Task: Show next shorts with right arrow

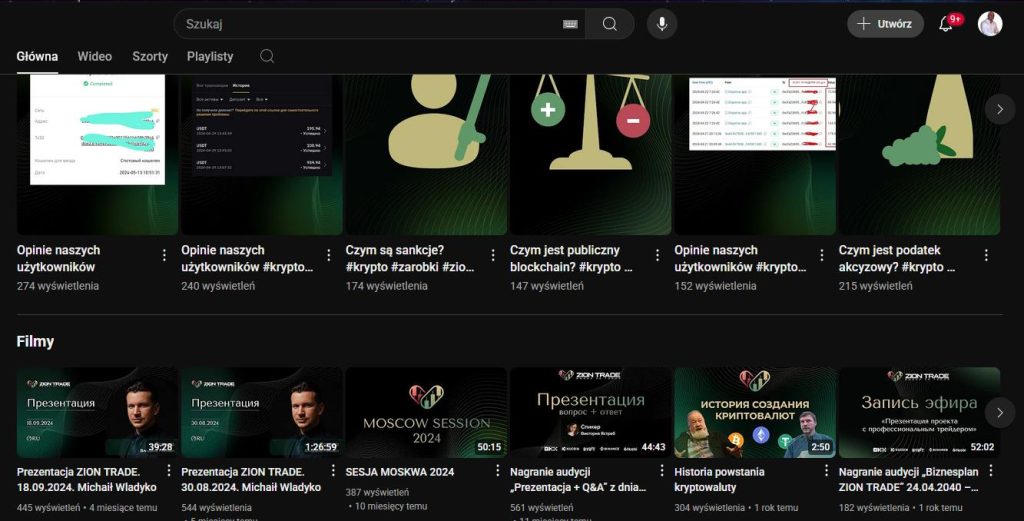Action: point(999,110)
